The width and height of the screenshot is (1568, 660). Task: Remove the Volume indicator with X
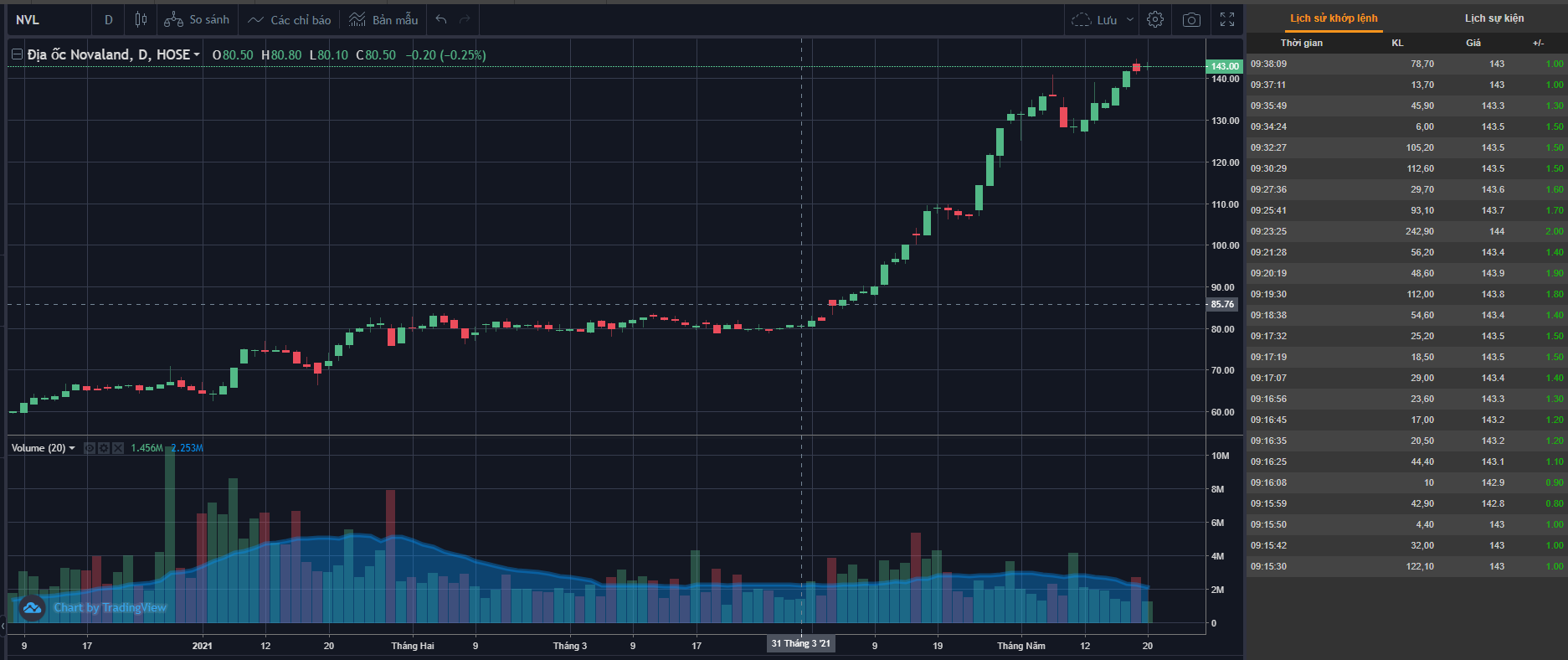[118, 448]
